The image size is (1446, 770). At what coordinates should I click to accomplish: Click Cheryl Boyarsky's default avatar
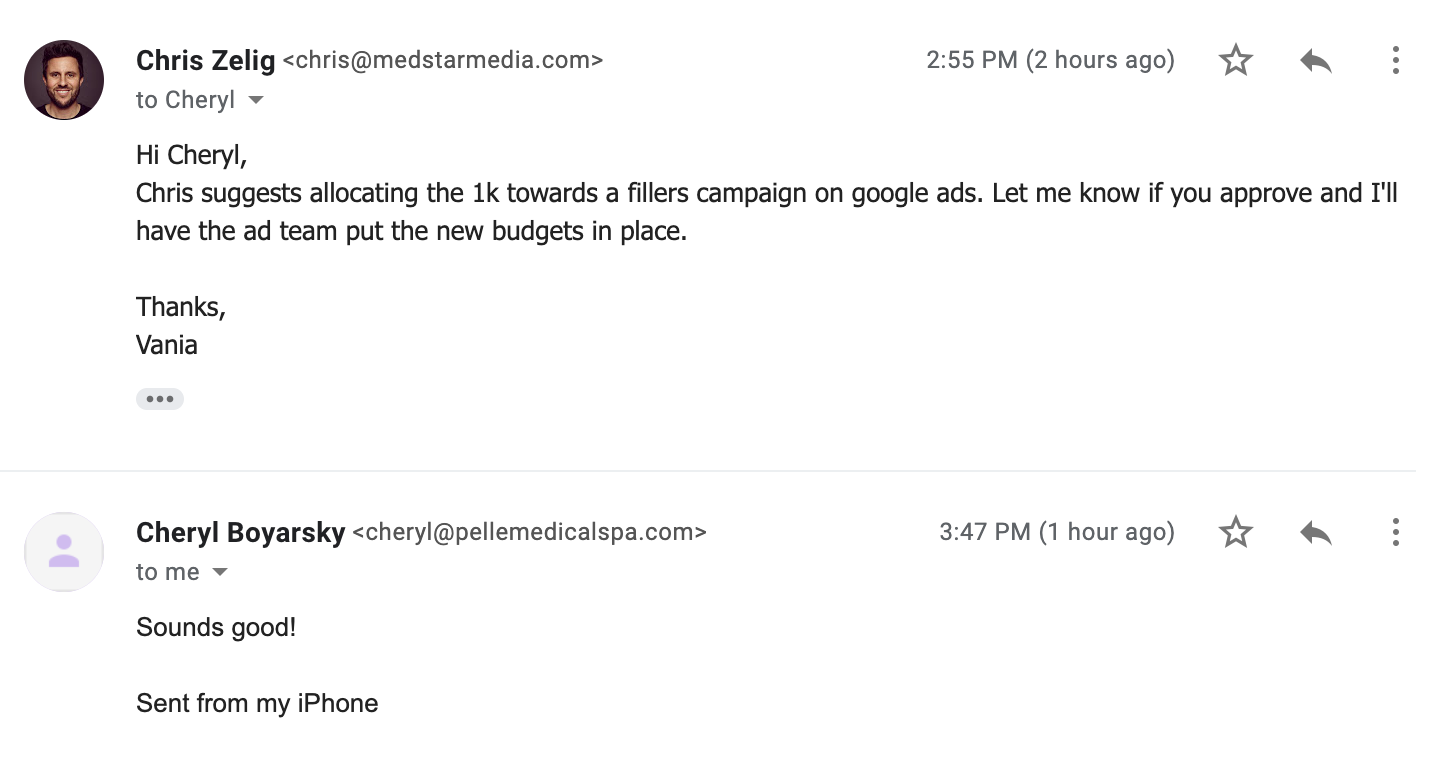click(x=64, y=552)
